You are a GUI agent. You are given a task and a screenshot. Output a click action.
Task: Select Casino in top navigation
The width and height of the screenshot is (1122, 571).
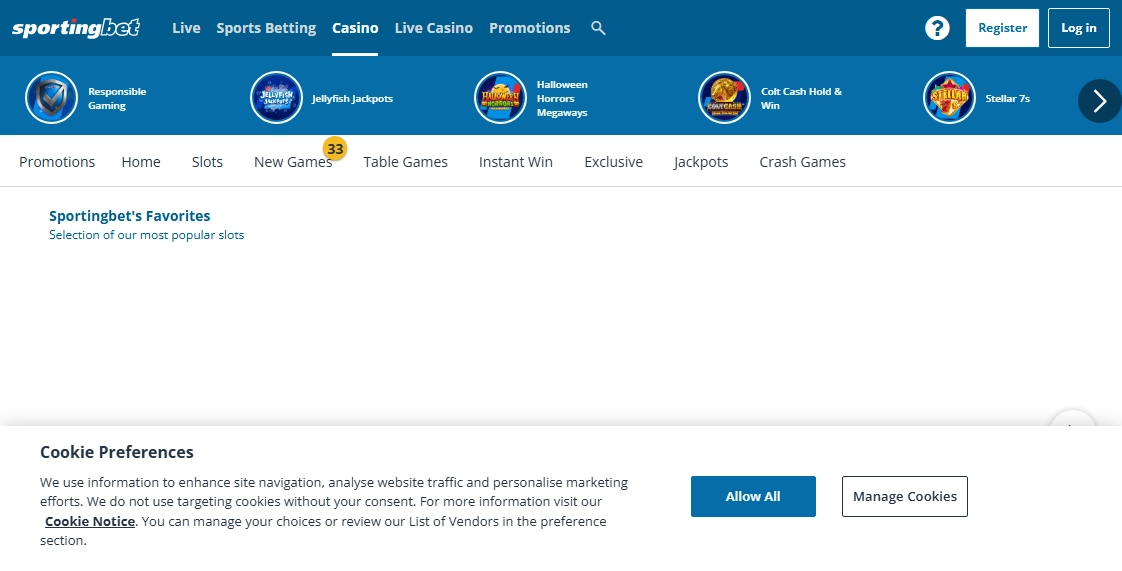pos(355,28)
